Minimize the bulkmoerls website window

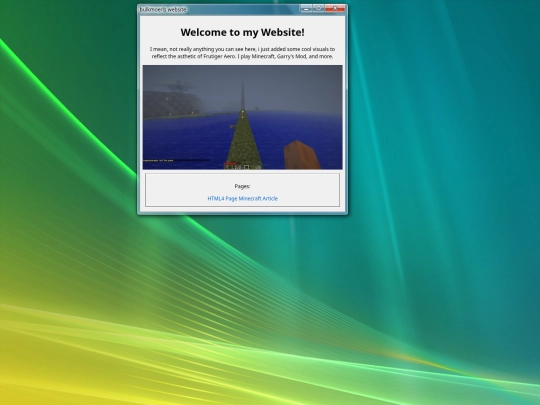tap(305, 9)
